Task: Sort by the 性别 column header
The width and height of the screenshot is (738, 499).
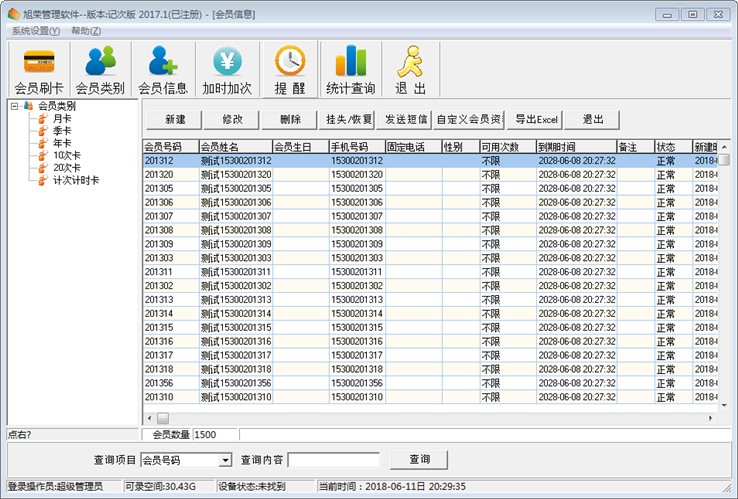Action: (461, 147)
